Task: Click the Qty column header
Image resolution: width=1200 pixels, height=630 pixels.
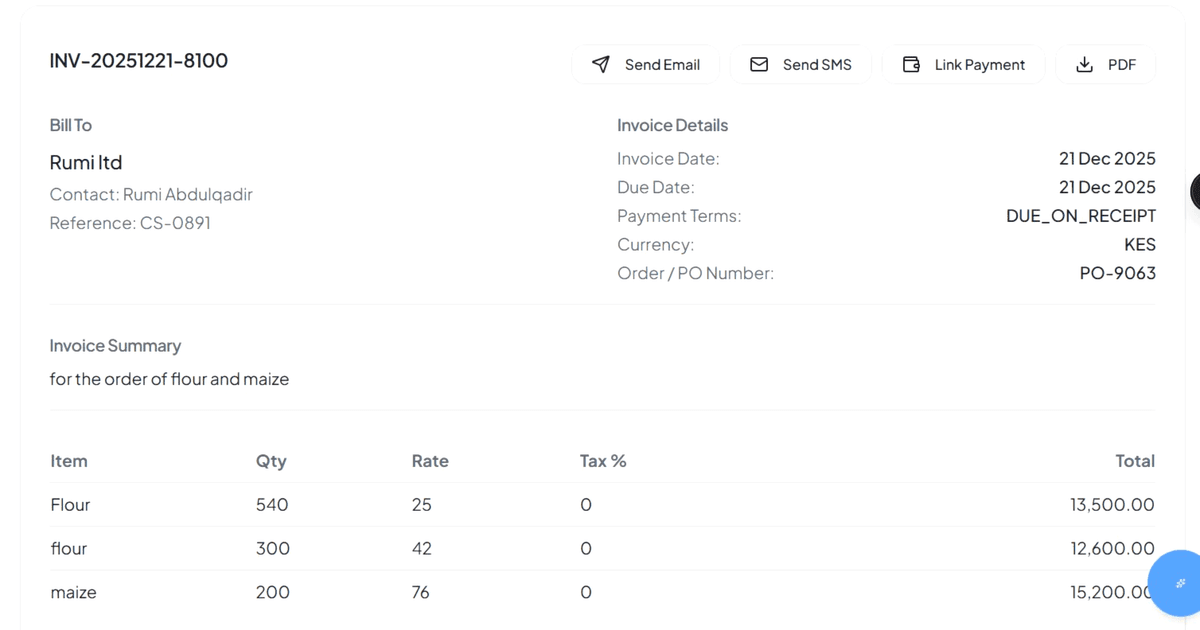Action: 271,461
